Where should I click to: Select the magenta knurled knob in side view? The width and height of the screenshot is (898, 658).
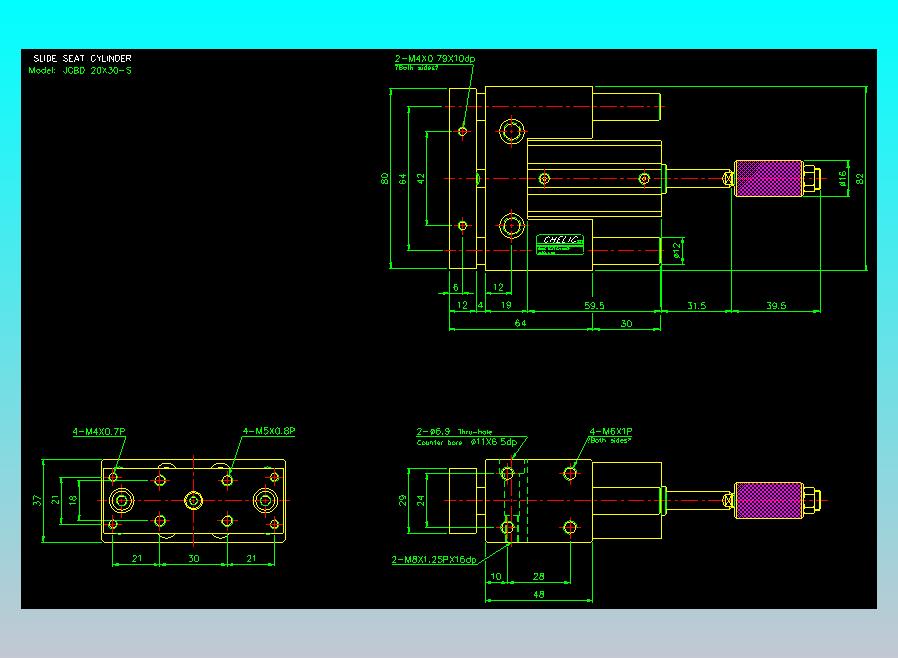(x=768, y=501)
